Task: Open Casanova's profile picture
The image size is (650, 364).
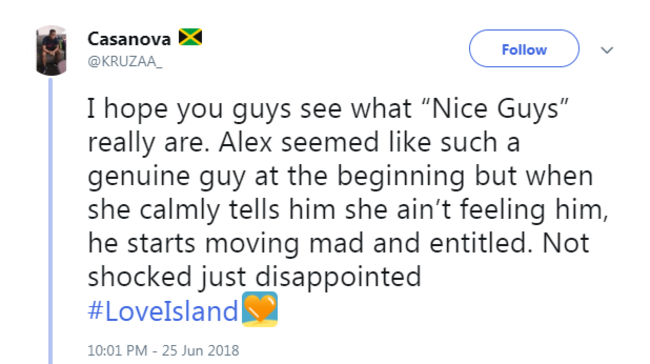Action: (51, 50)
